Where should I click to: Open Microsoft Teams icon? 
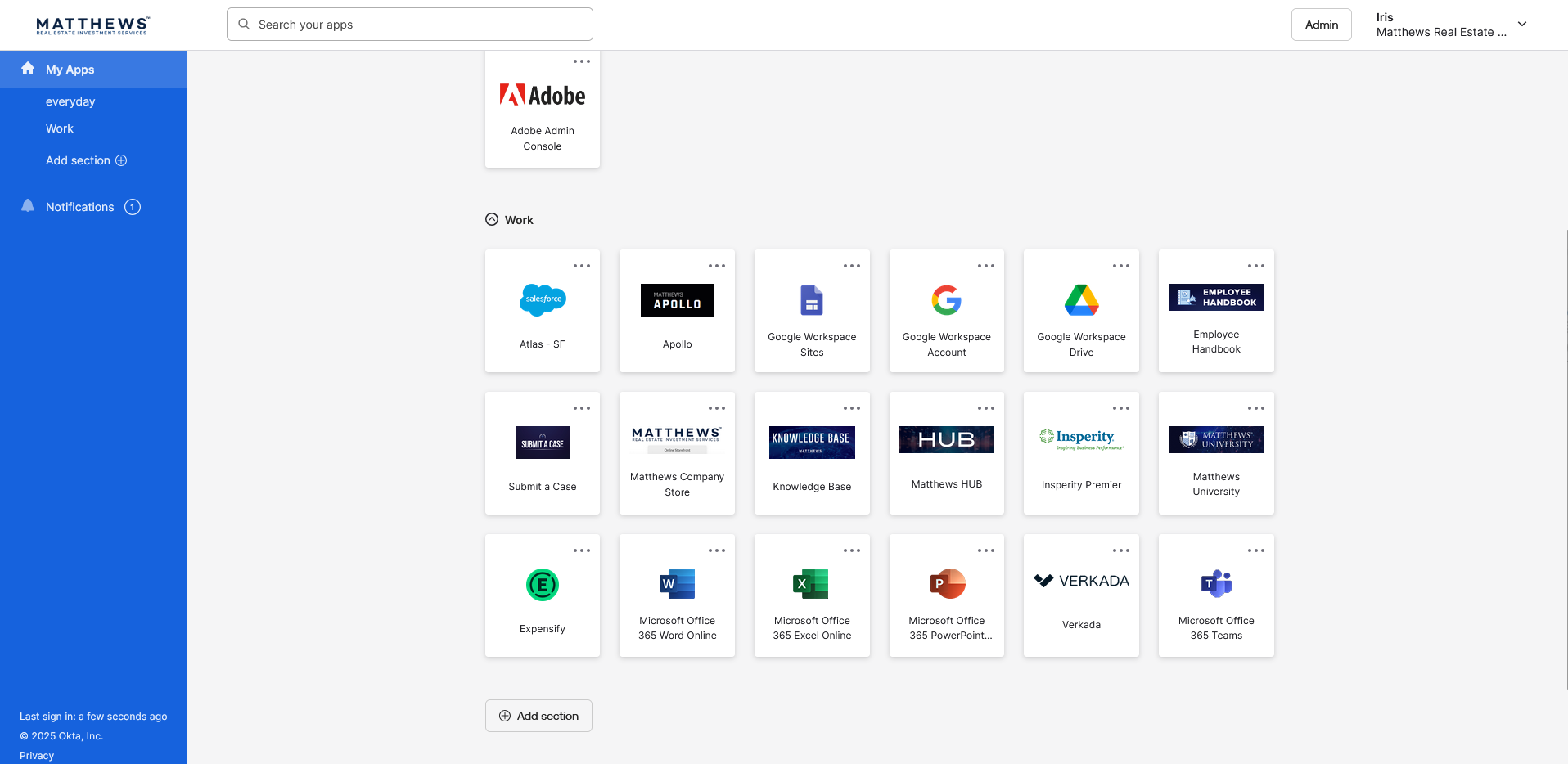1216,583
